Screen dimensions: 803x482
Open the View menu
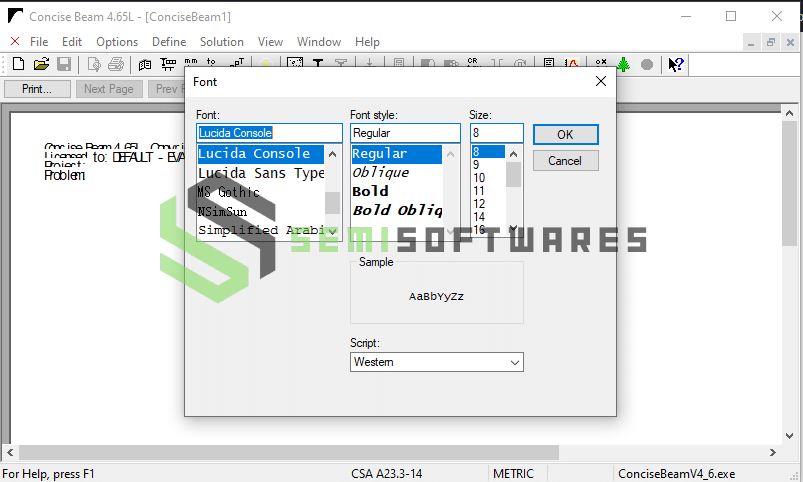pyautogui.click(x=270, y=42)
